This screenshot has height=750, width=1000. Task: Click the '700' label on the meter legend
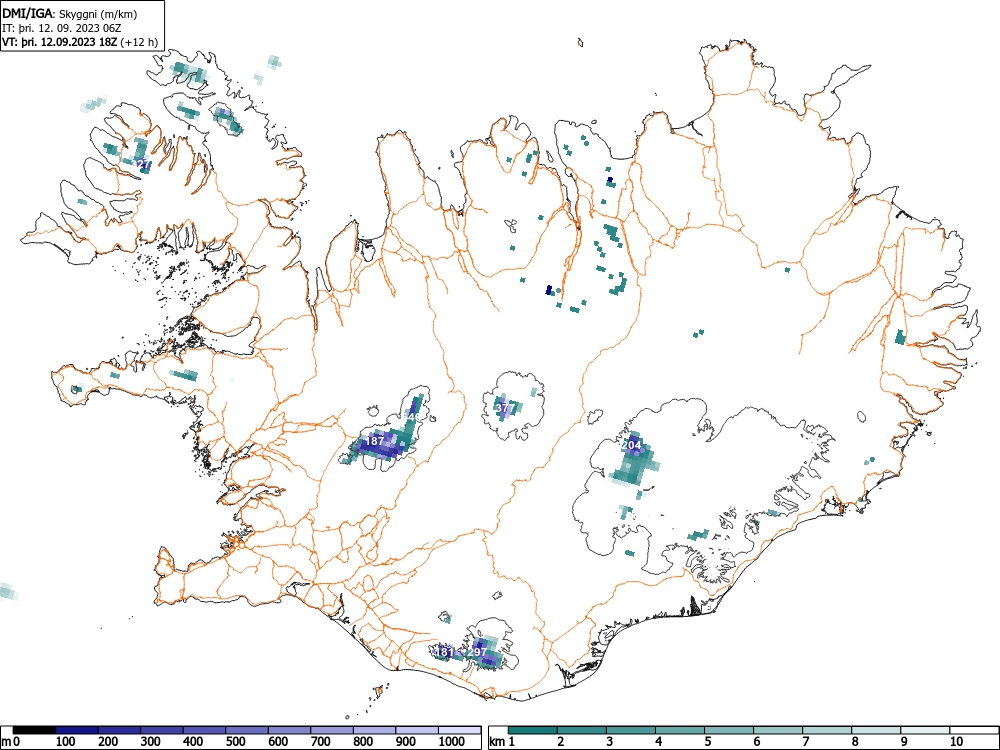click(320, 742)
